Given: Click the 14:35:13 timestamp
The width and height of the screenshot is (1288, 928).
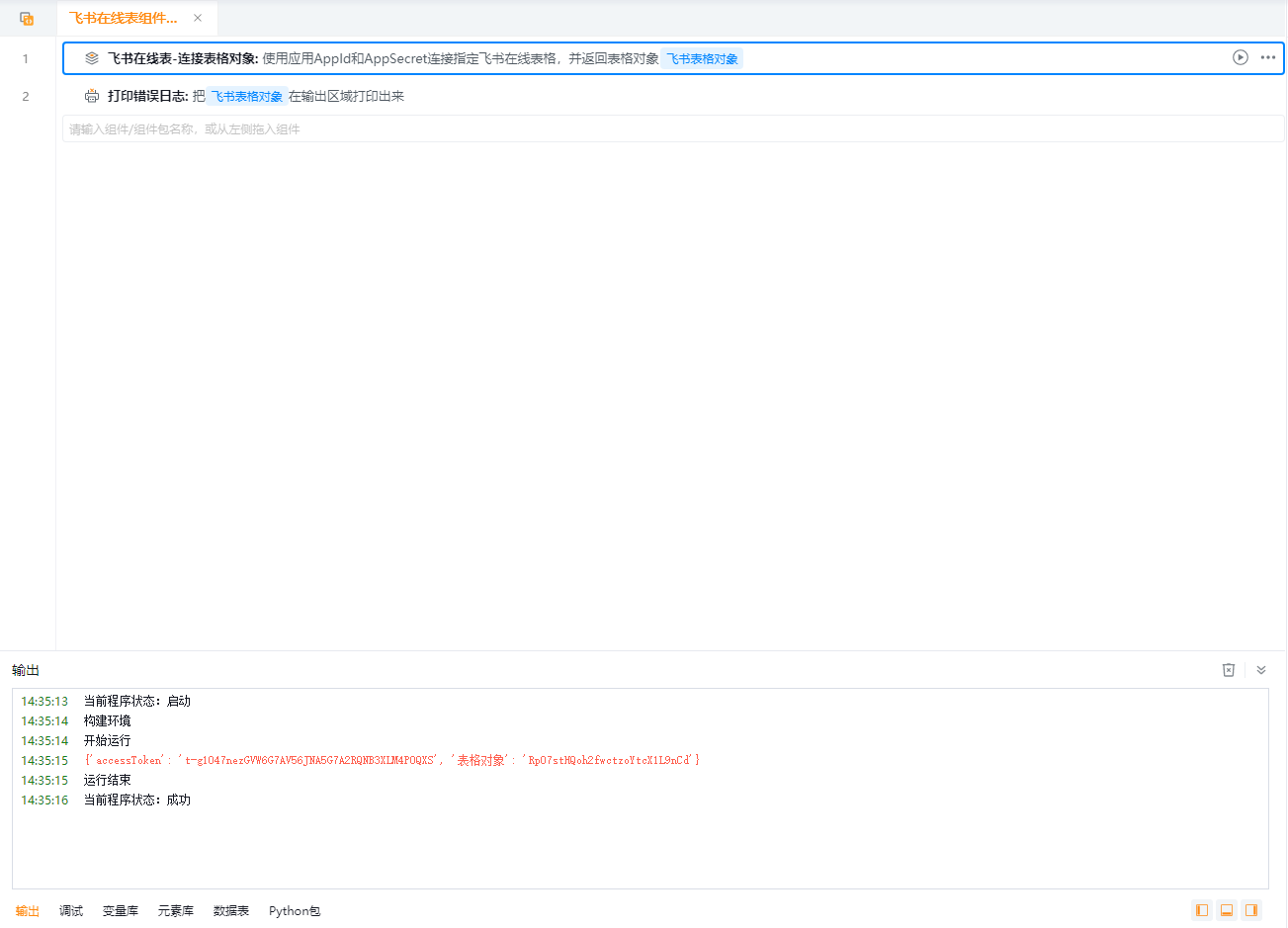Looking at the screenshot, I should point(44,701).
